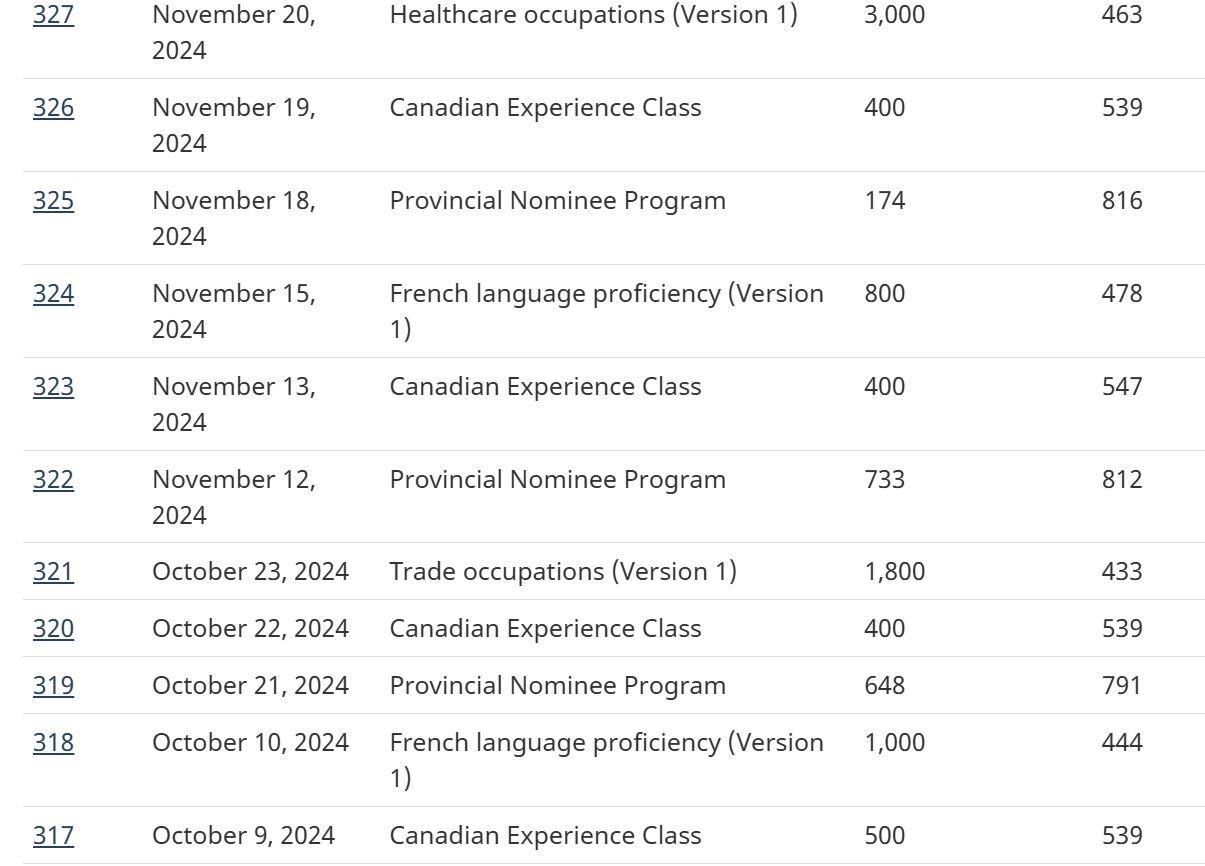1205x866 pixels.
Task: Follow the 320 draw link
Action: click(x=53, y=629)
